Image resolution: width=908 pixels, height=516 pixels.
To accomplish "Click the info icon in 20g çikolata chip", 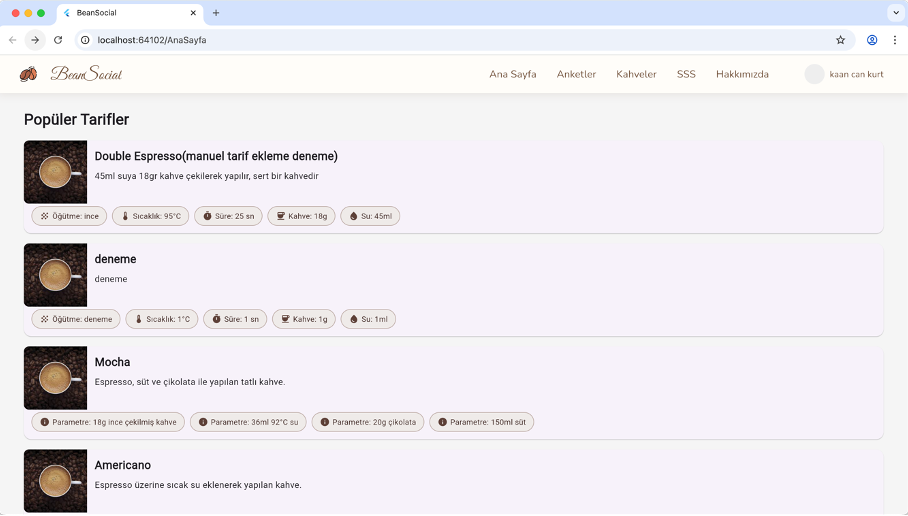I will click(x=325, y=422).
